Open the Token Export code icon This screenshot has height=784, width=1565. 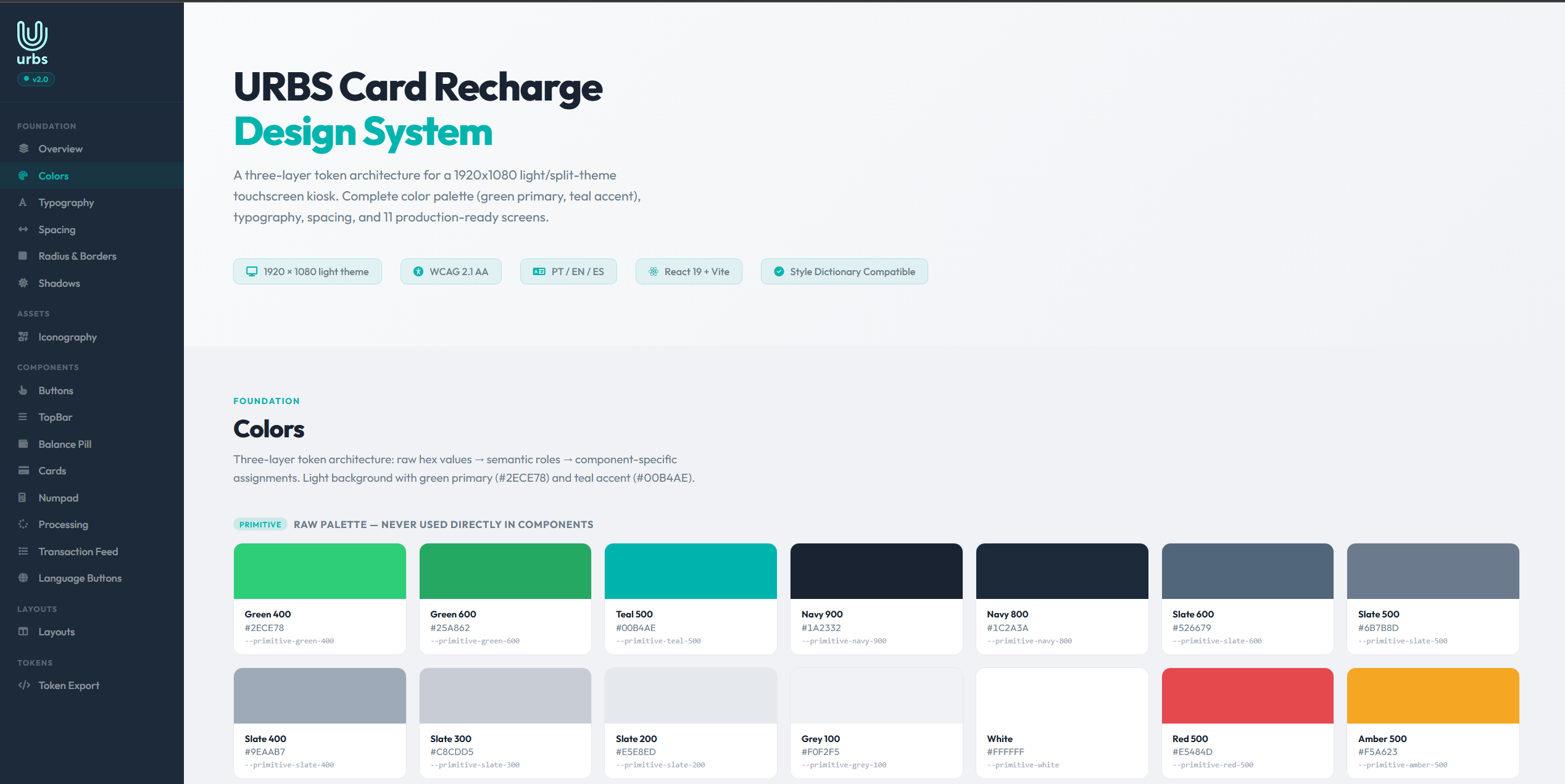[x=23, y=685]
